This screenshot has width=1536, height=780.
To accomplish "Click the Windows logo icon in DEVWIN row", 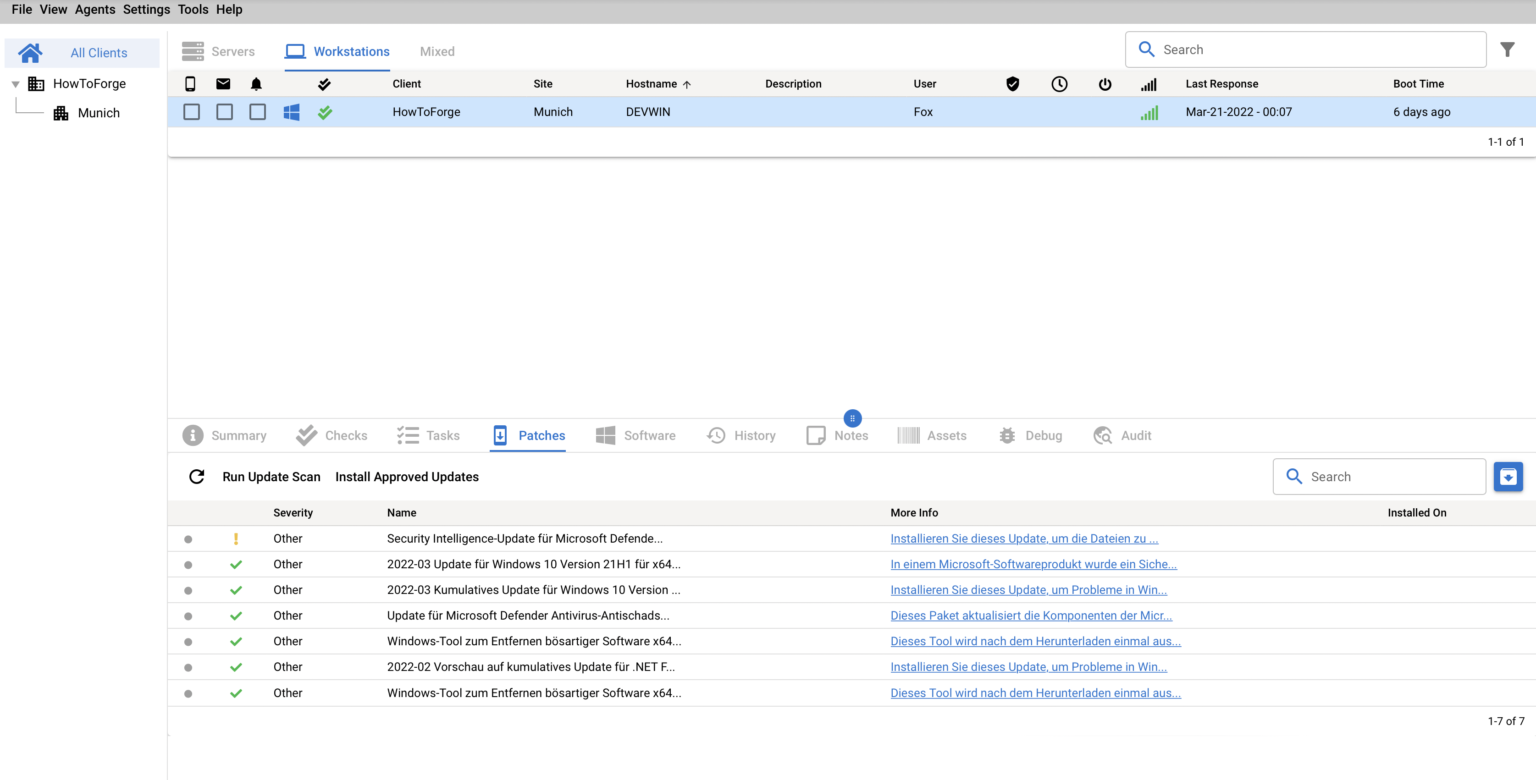I will click(291, 112).
